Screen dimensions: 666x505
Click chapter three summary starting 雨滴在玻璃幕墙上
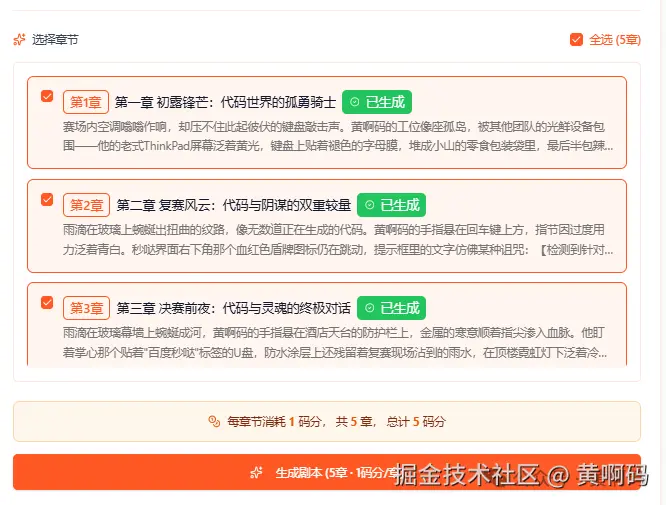[336, 342]
